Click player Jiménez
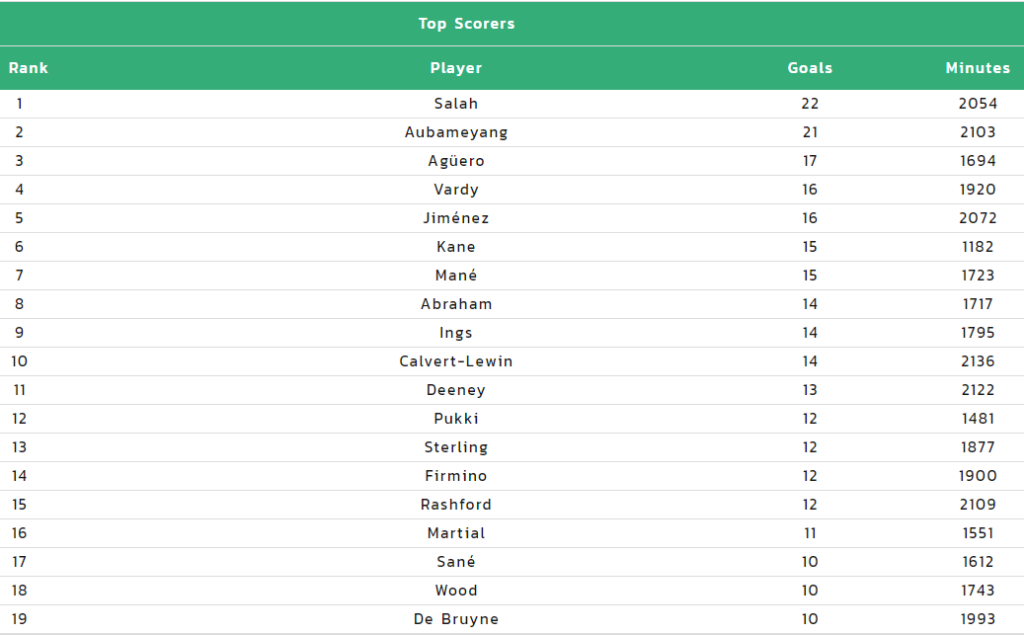1024x635 pixels. click(x=456, y=218)
